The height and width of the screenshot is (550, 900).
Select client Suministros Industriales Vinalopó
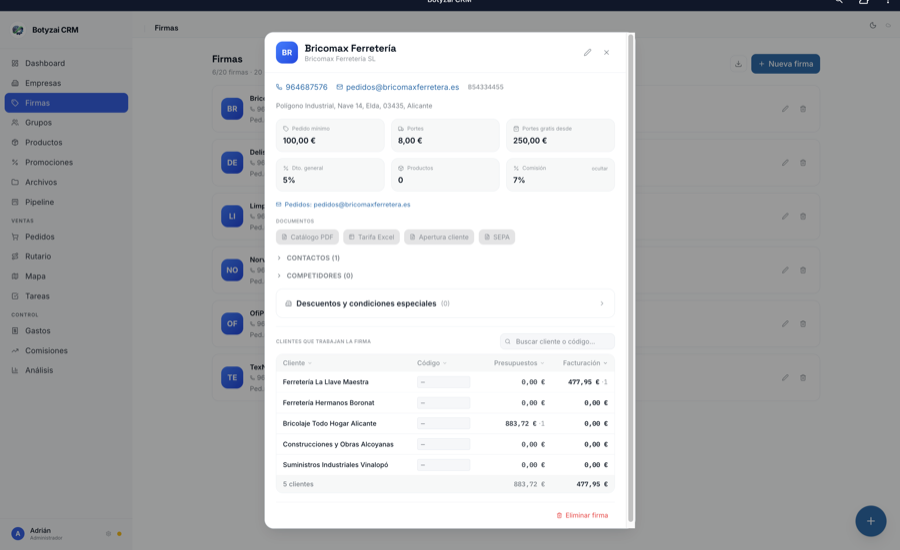335,464
